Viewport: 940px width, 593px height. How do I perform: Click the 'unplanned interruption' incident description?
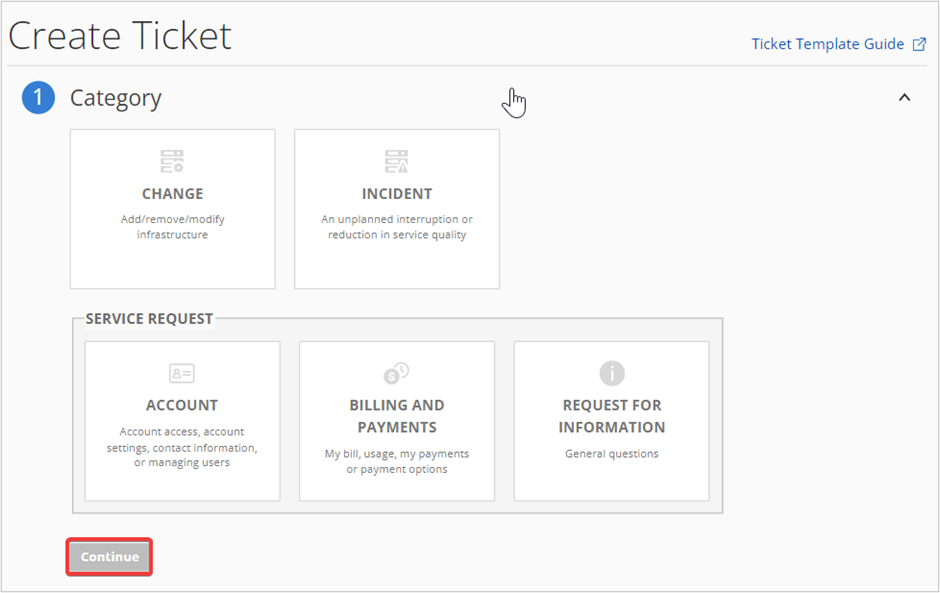pos(397,227)
